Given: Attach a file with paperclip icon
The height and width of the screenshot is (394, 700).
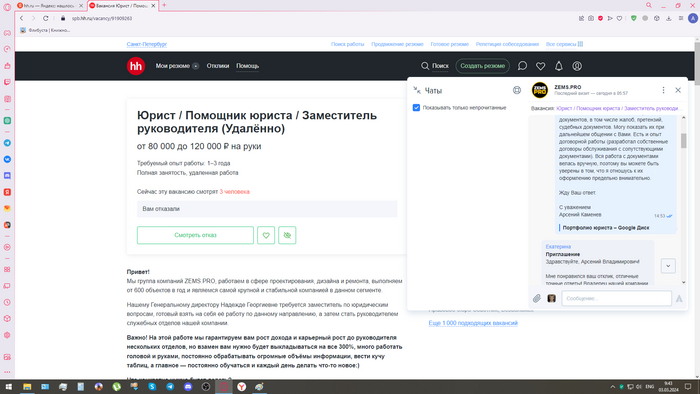Looking at the screenshot, I should click(x=537, y=299).
